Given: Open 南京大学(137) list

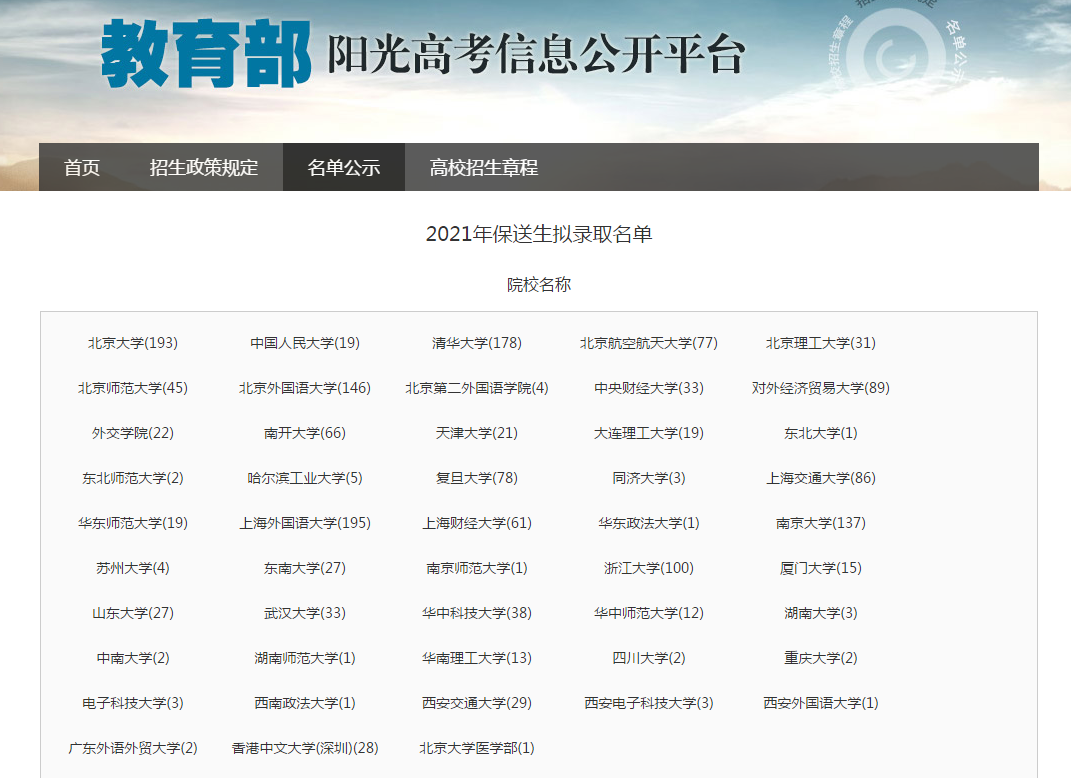Looking at the screenshot, I should [x=821, y=523].
